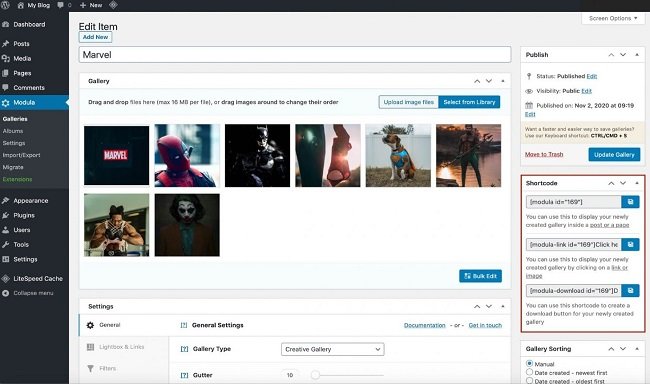The image size is (650, 384).
Task: Click the diamond-shaped LiteSpeed icon in admin bar
Action: pos(113,5)
